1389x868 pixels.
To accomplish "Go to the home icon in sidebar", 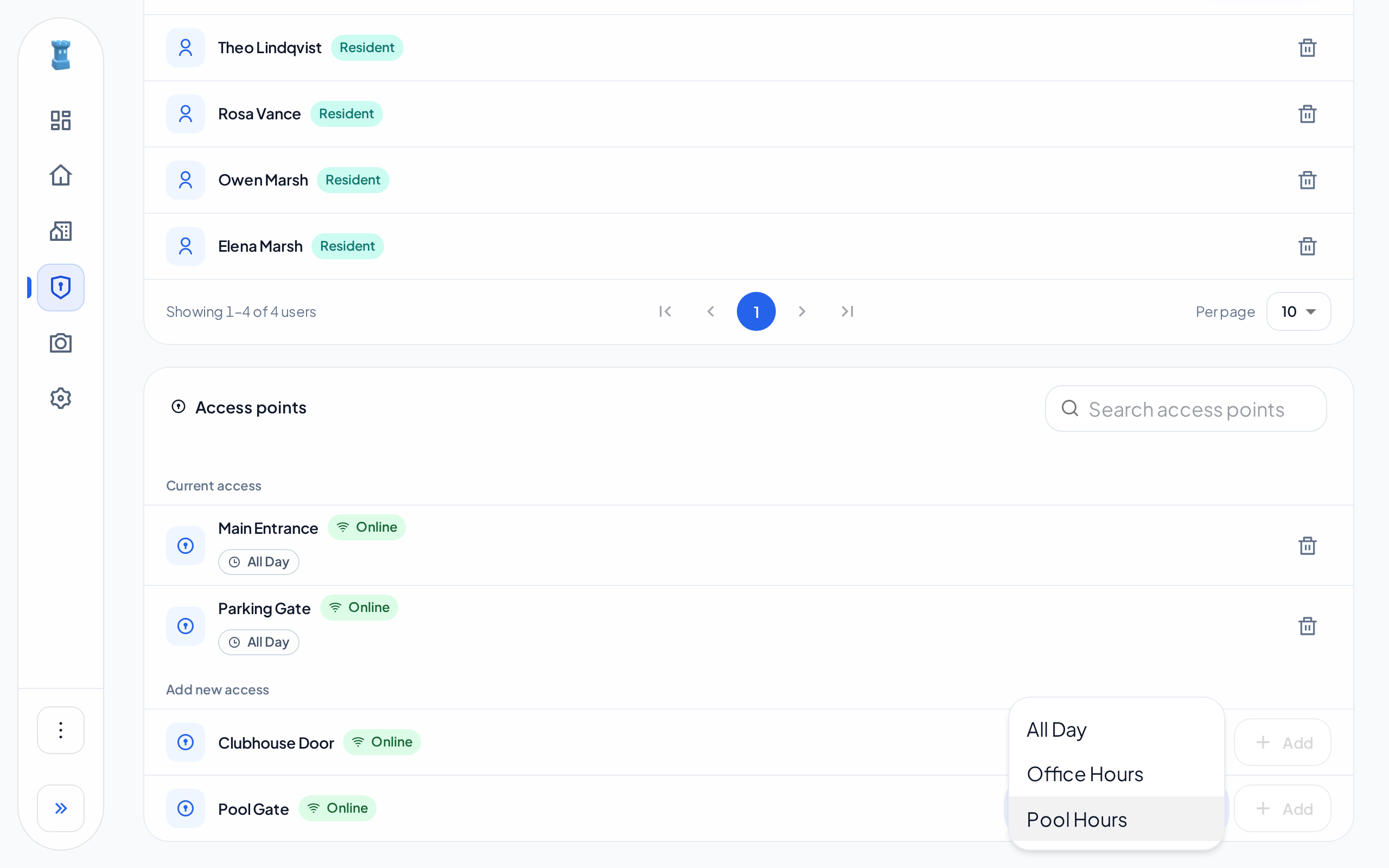I will tap(60, 175).
